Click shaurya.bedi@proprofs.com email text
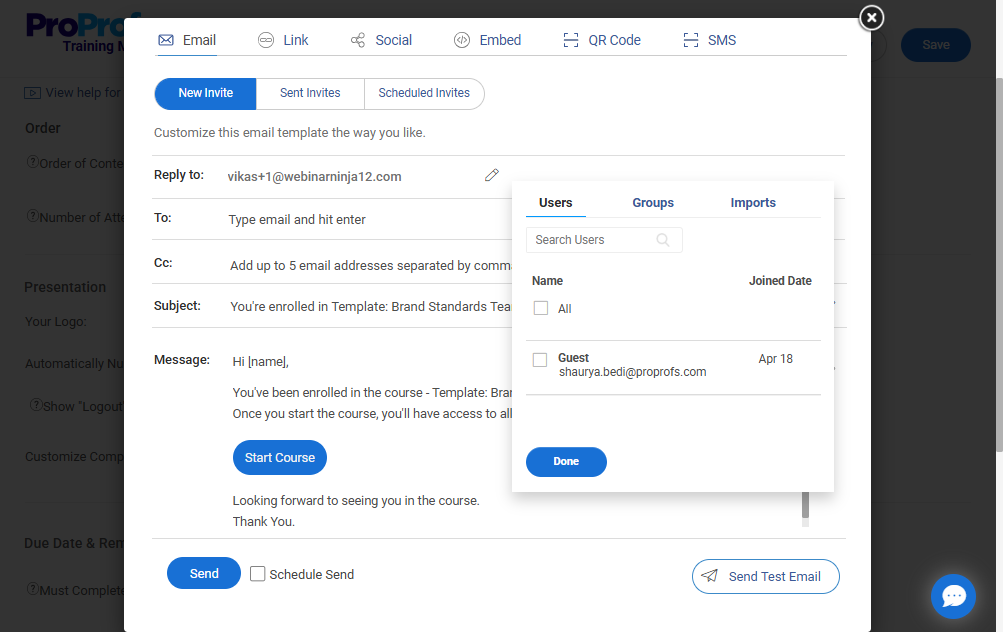This screenshot has height=632, width=1003. pyautogui.click(x=633, y=372)
